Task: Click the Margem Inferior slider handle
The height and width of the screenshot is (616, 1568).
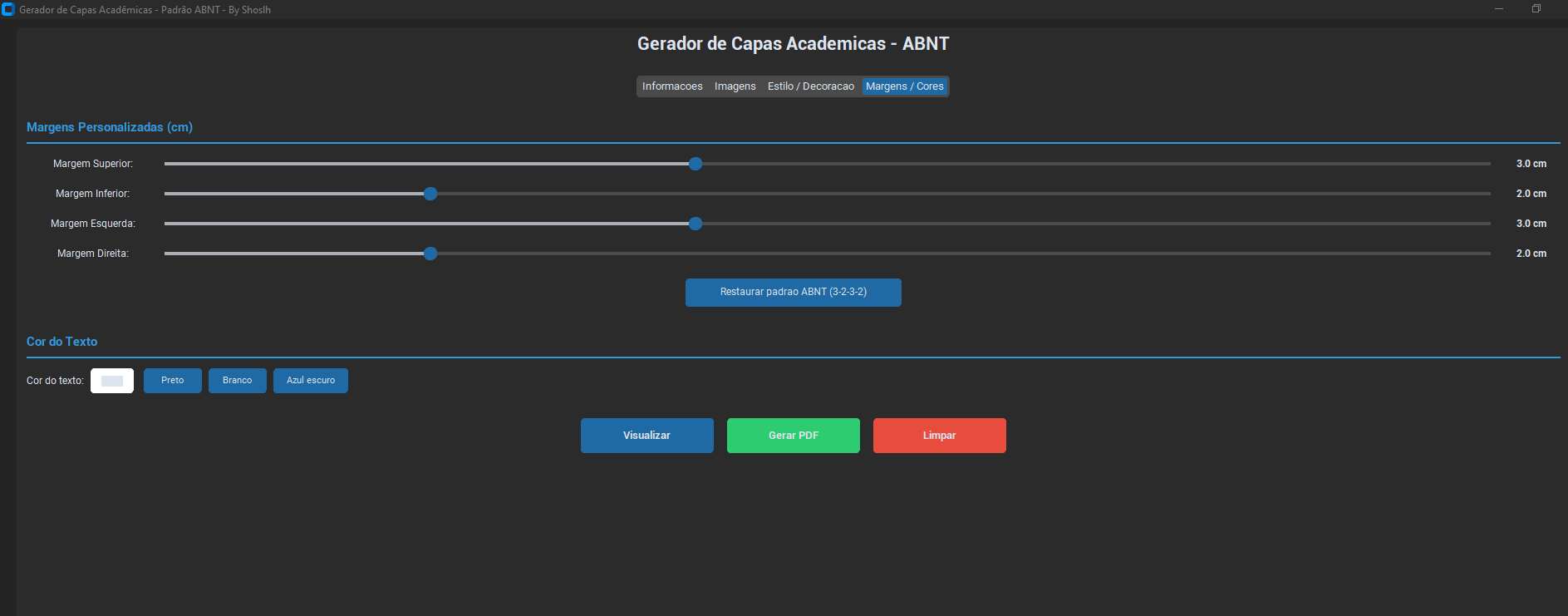Action: click(430, 194)
